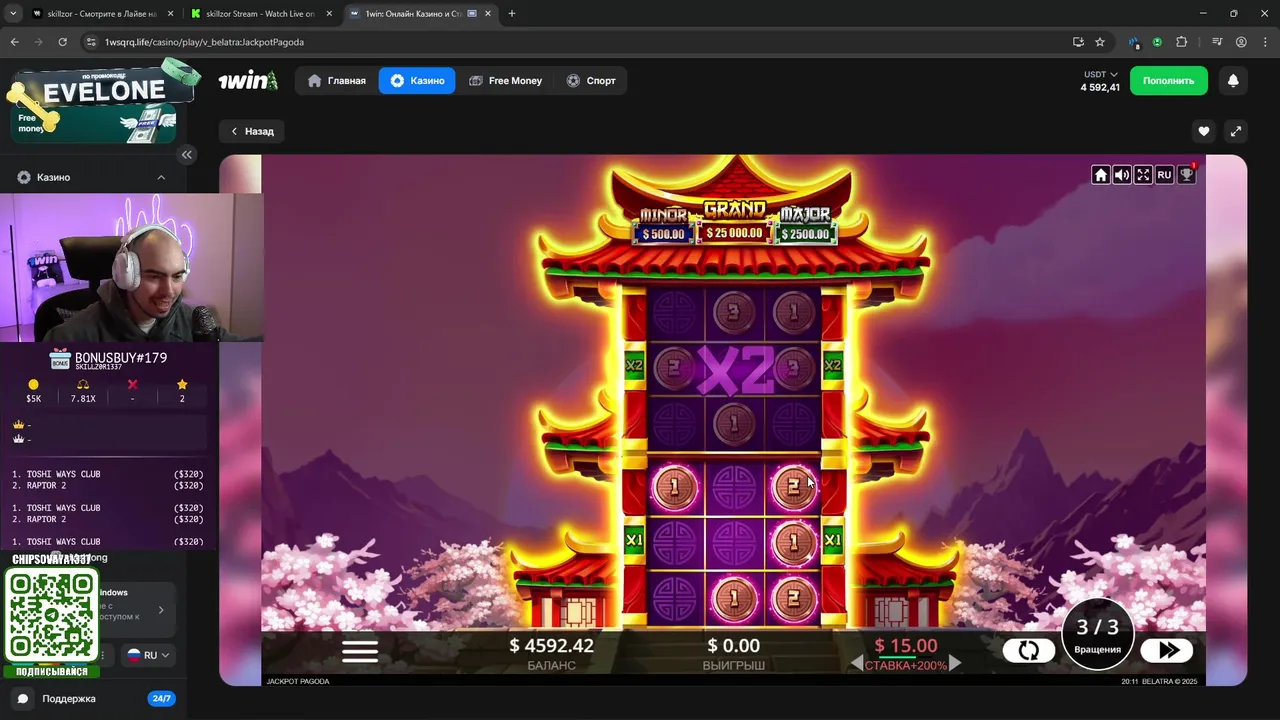
Task: Click the webcam stream overlay
Action: (131, 268)
